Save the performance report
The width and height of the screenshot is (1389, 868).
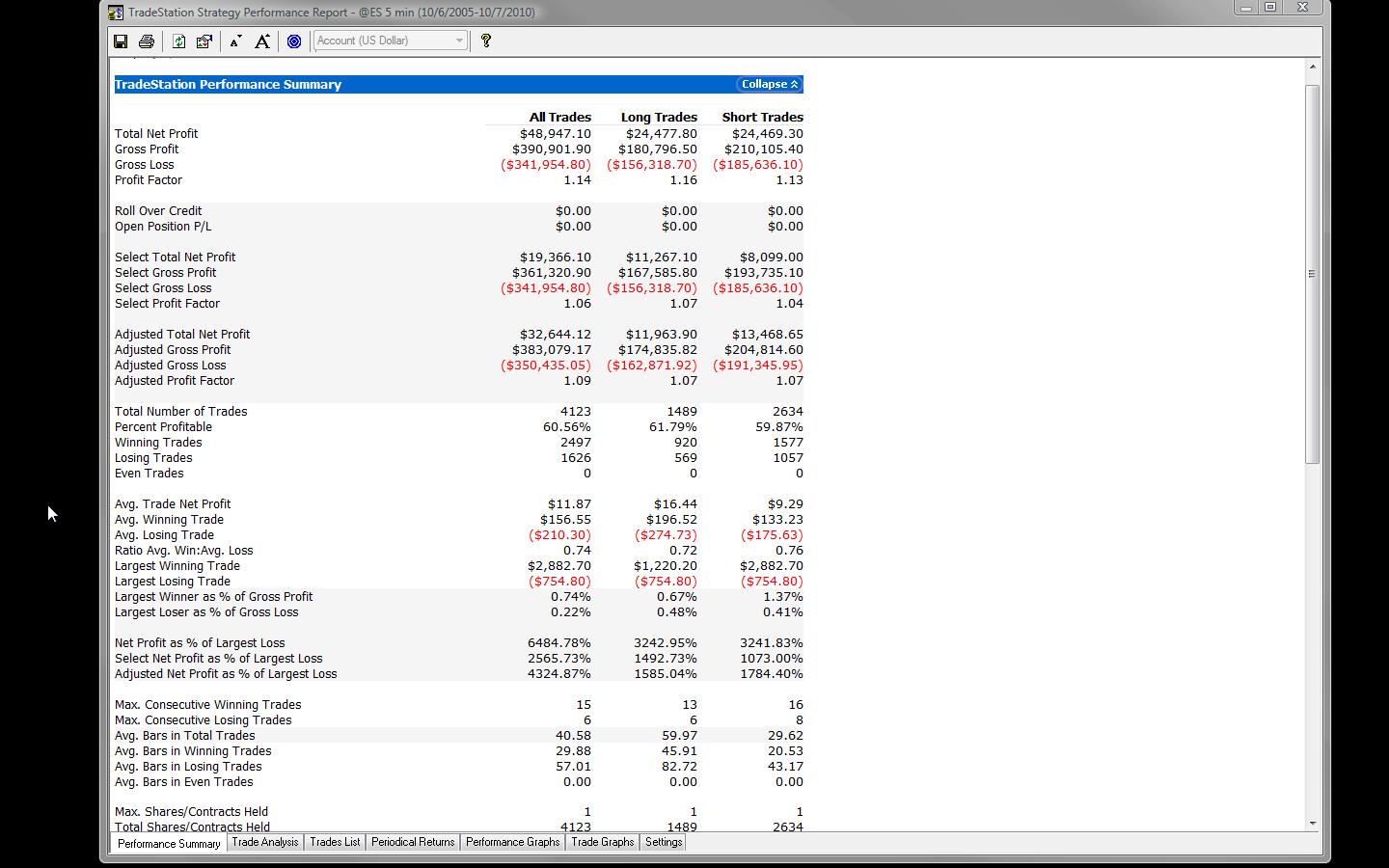(x=121, y=41)
